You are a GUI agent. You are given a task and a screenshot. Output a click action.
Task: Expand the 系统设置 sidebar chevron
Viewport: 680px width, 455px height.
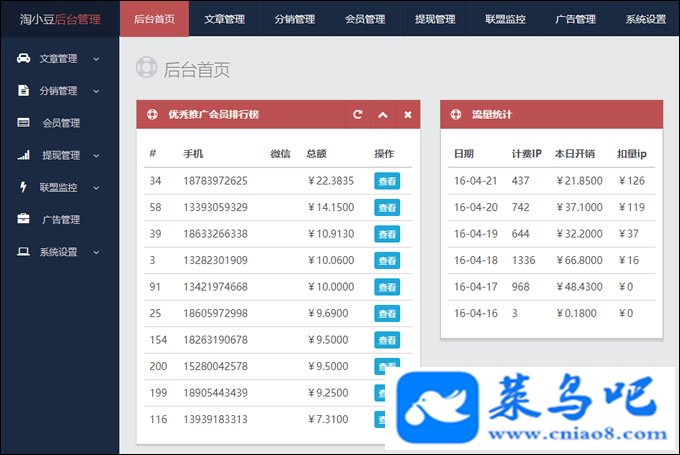tap(96, 252)
